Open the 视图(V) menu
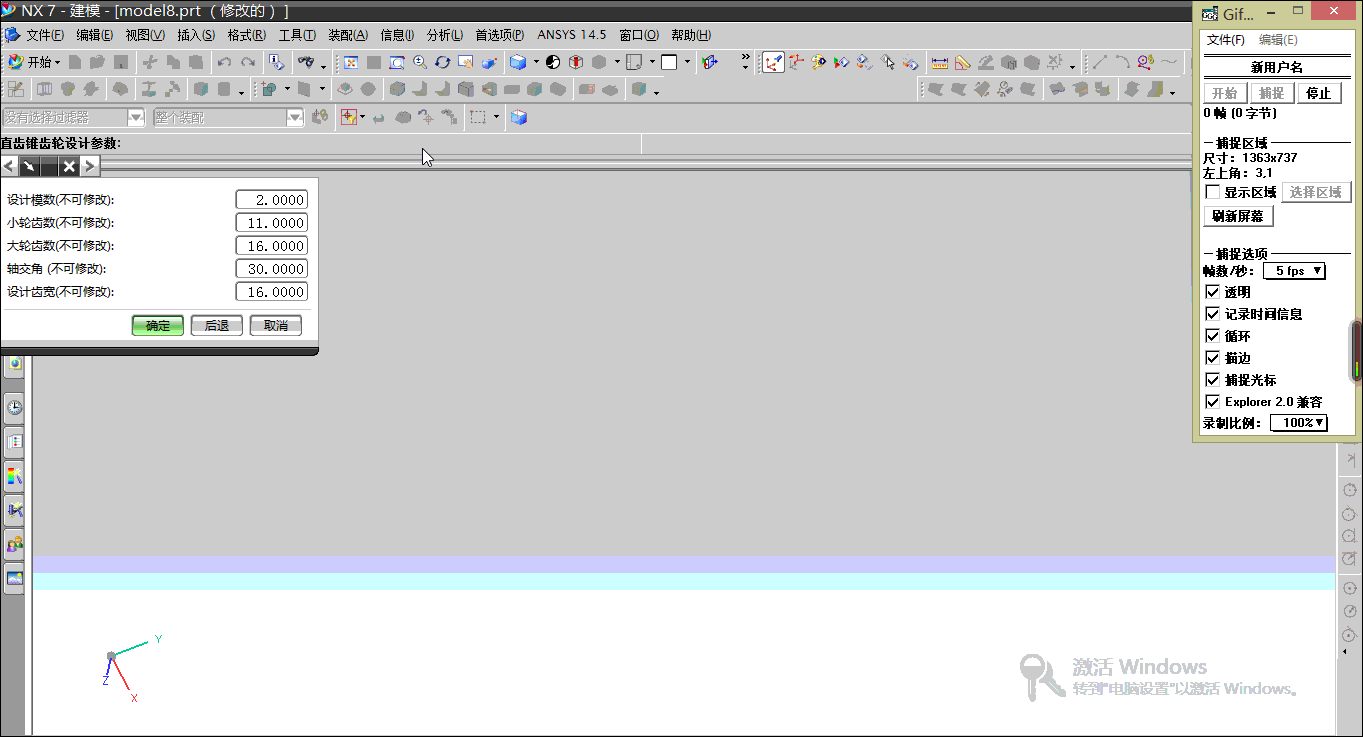The width and height of the screenshot is (1363, 737). [145, 35]
